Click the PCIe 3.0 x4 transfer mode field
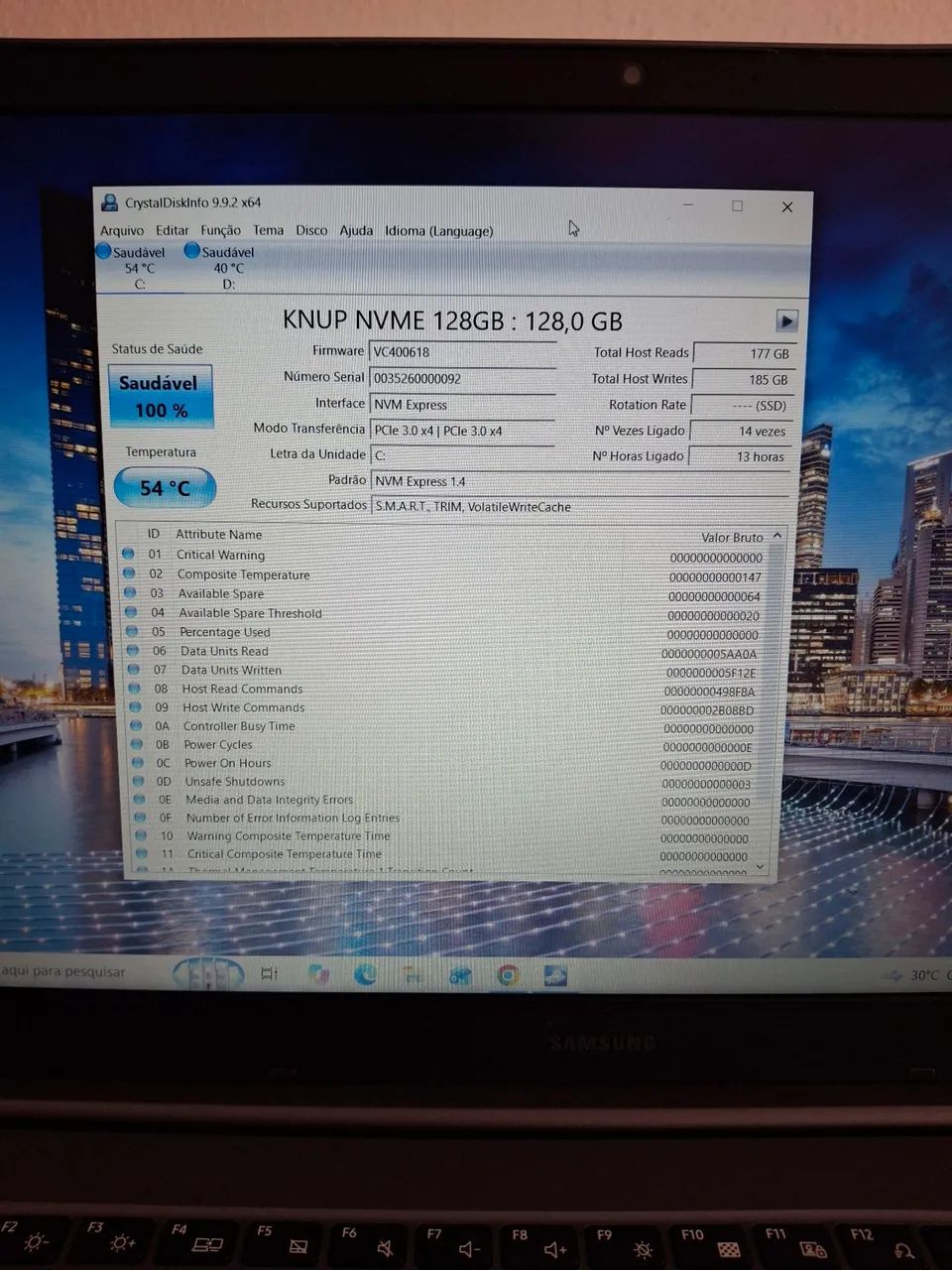Viewport: 952px width, 1270px height. click(462, 431)
